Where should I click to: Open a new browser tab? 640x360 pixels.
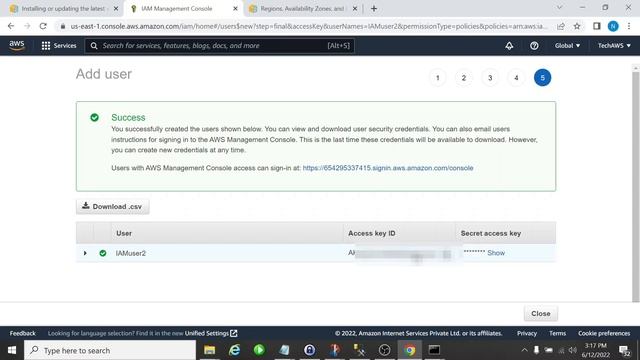(374, 9)
